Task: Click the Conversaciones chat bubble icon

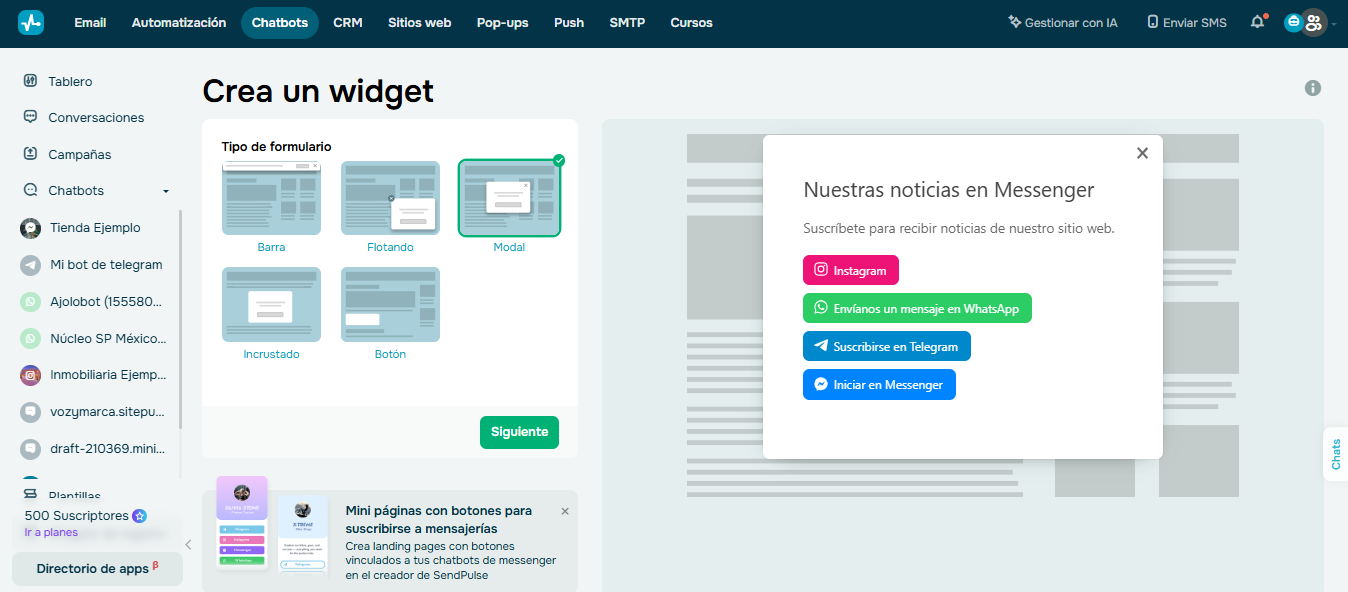Action: (x=30, y=117)
